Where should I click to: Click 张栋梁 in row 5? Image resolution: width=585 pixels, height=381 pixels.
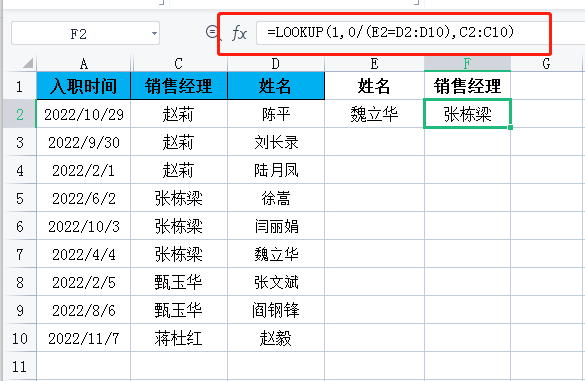click(179, 198)
